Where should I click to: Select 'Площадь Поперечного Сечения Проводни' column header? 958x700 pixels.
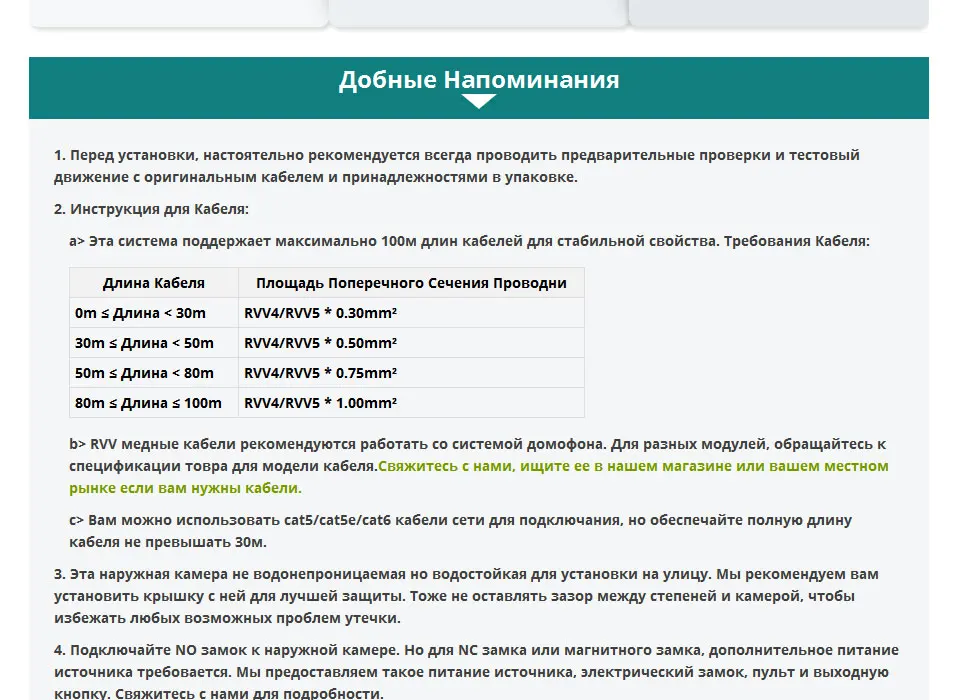point(411,283)
